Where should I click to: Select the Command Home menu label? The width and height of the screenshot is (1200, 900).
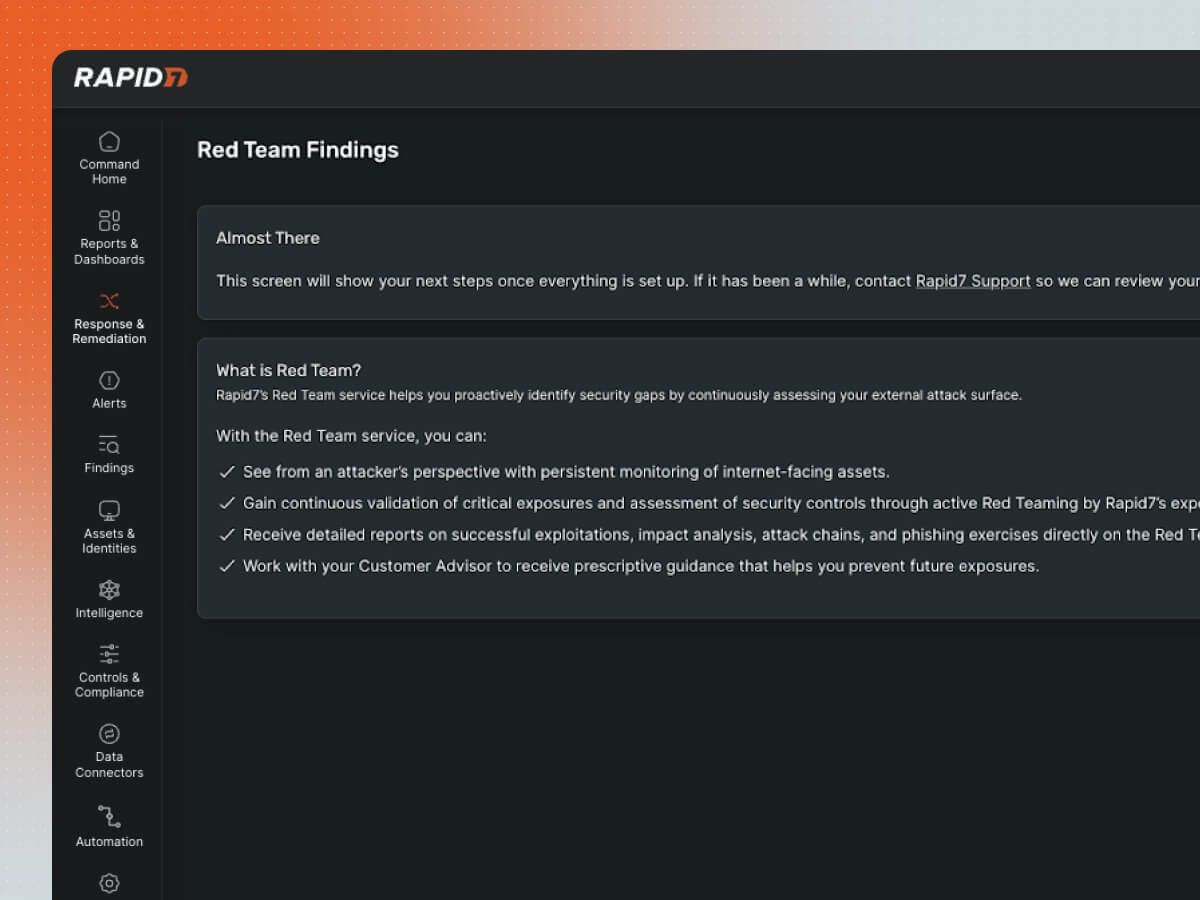pos(109,172)
